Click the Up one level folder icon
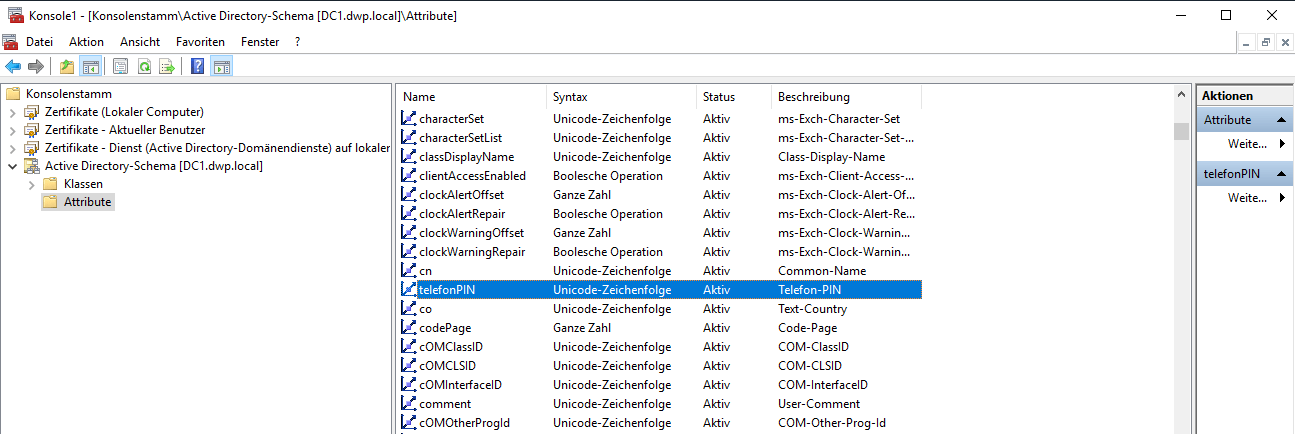Viewport: 1295px width, 434px height. click(67, 67)
